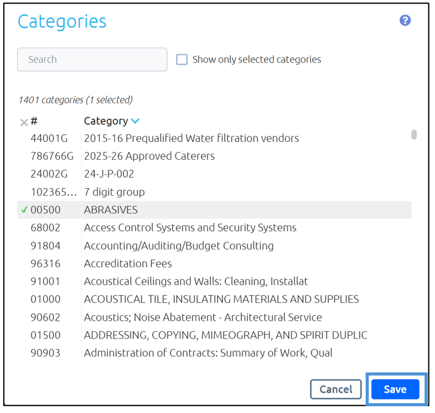The image size is (435, 413).
Task: Clear selections with the X icon
Action: (x=24, y=123)
